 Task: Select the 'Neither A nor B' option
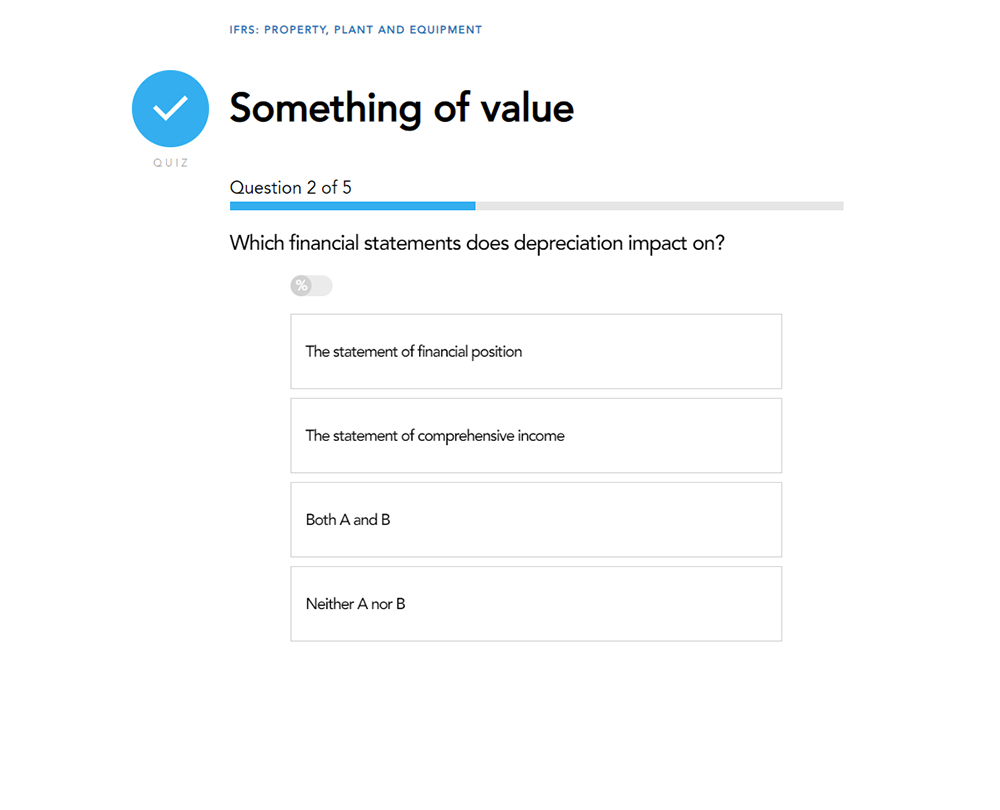[536, 603]
